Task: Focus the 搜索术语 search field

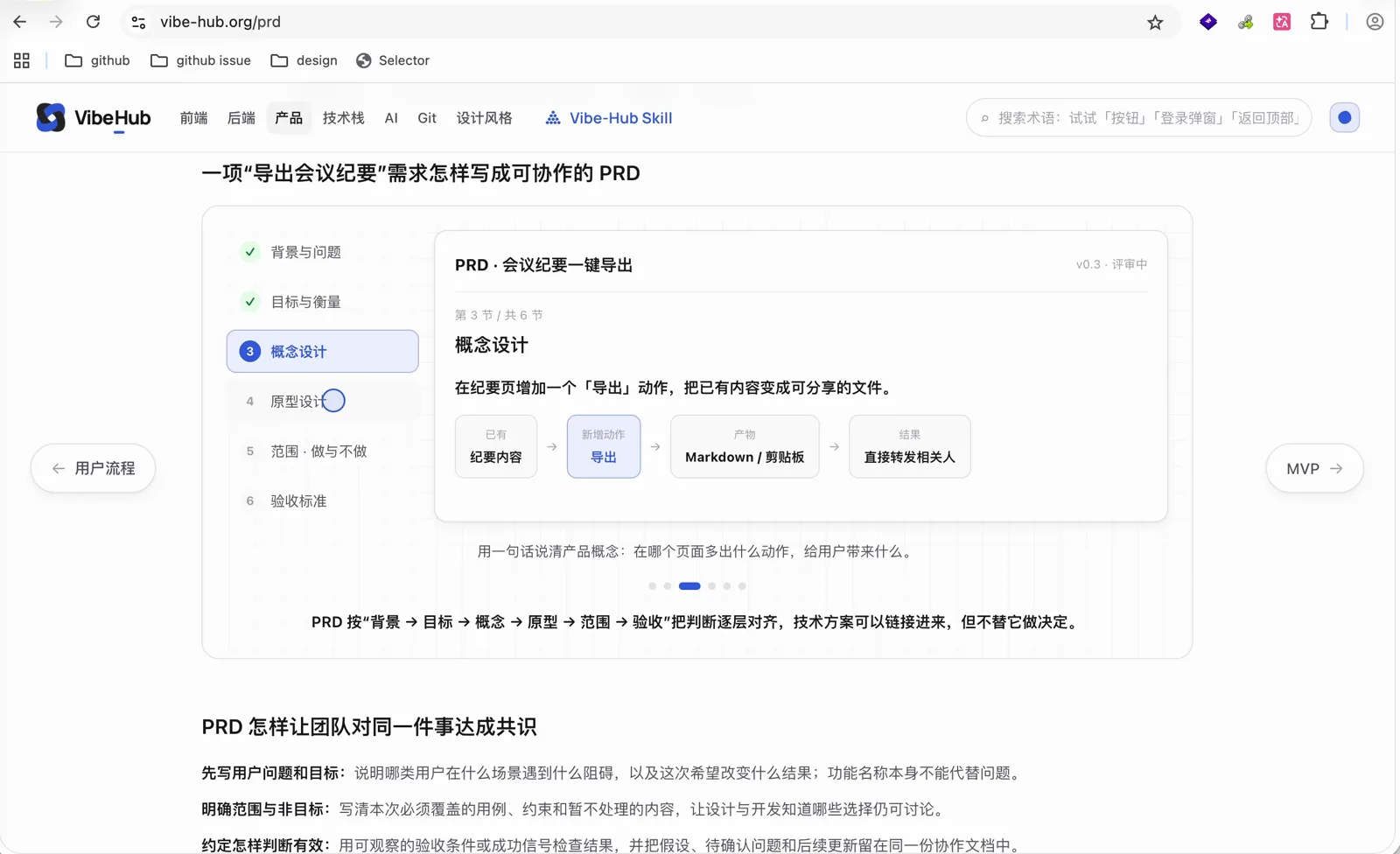Action: pos(1138,118)
